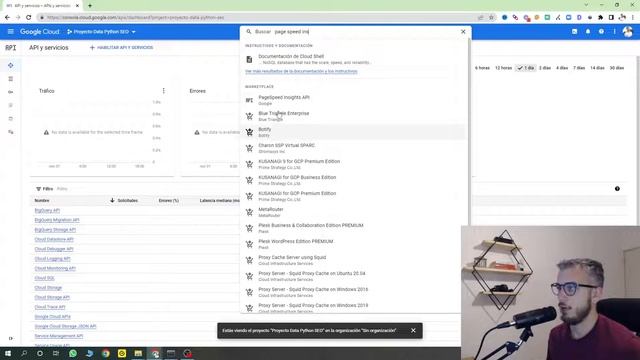Open the user account avatar
640x360 pixels.
pyautogui.click(x=628, y=31)
